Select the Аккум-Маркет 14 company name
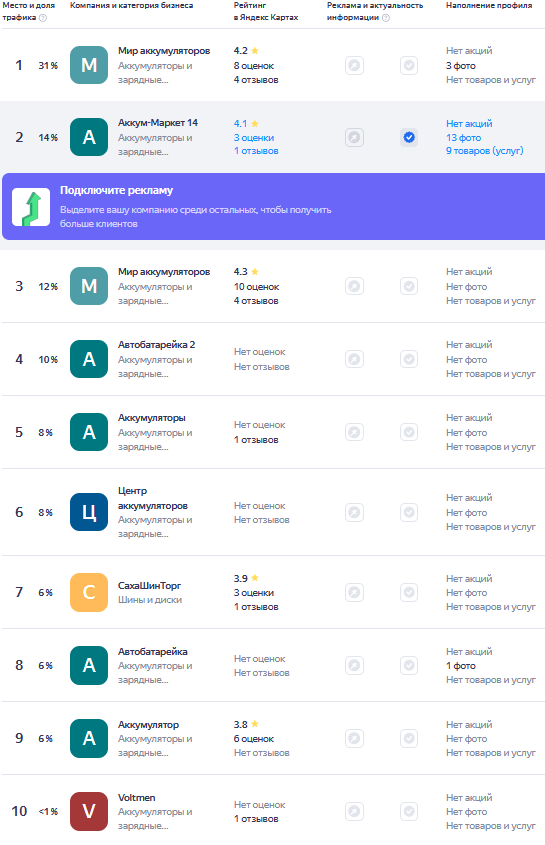The width and height of the screenshot is (545, 845). click(158, 123)
